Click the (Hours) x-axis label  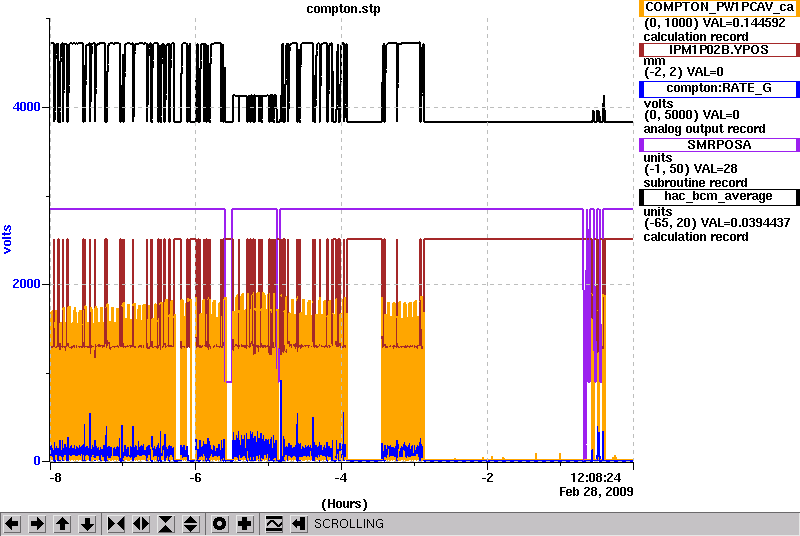click(x=344, y=504)
